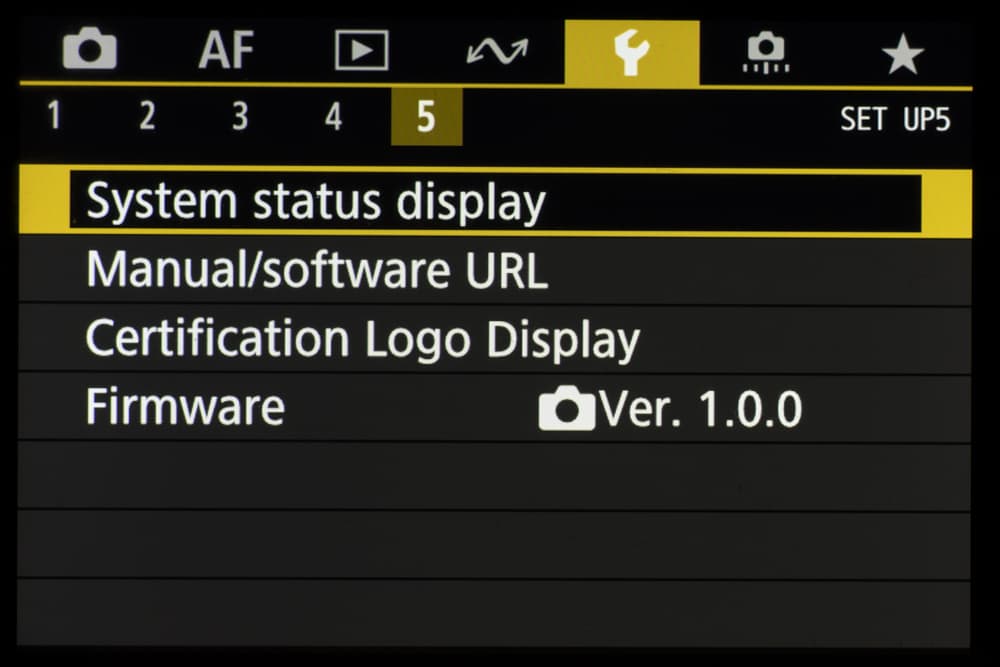Select the wireless communication functions tab icon

tap(497, 51)
